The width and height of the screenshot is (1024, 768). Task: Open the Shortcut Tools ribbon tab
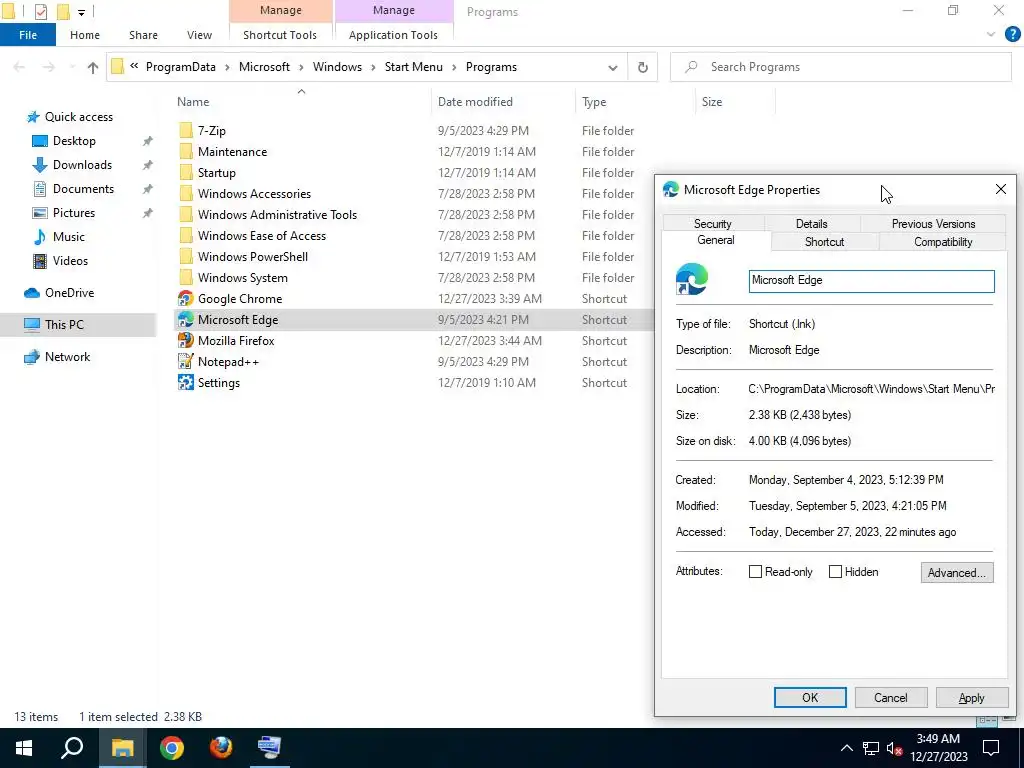pyautogui.click(x=280, y=35)
